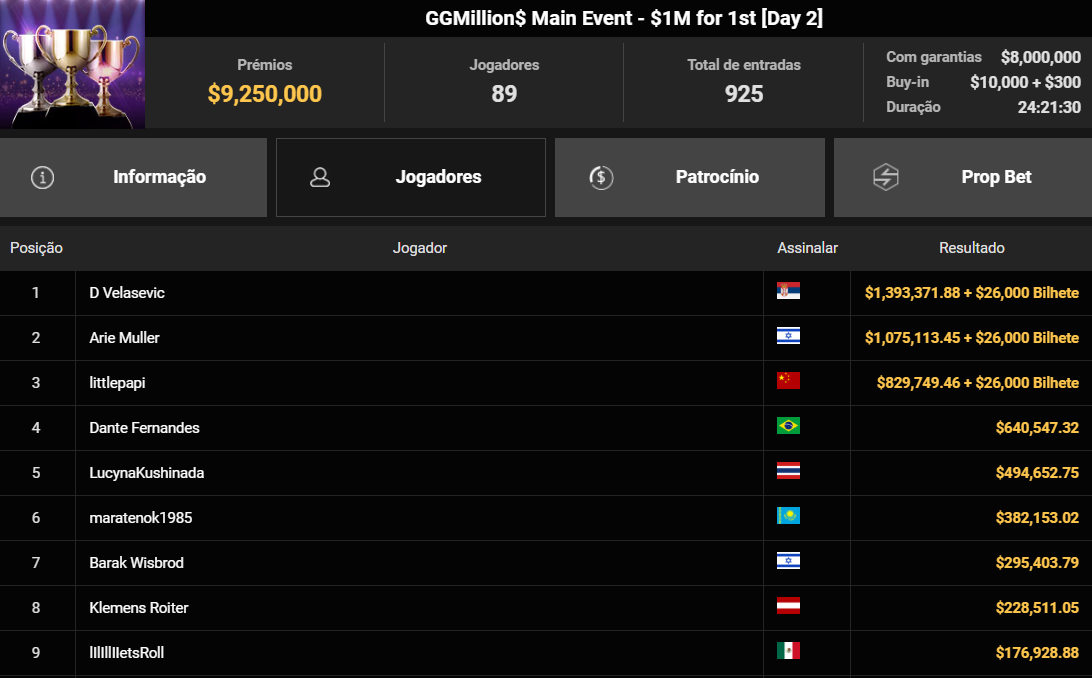Click the Kazakhstan flag next to maratenok1985
1092x678 pixels.
786,517
